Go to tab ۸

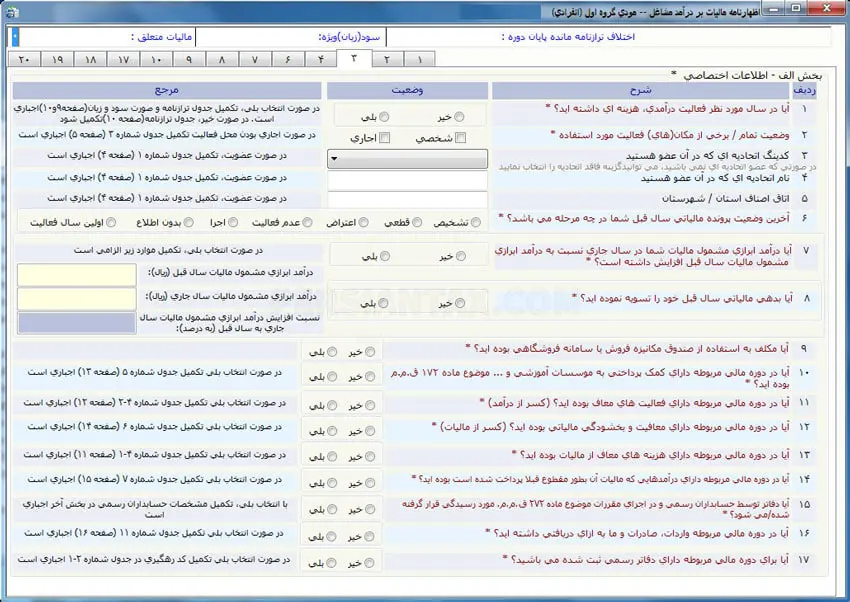click(x=222, y=59)
